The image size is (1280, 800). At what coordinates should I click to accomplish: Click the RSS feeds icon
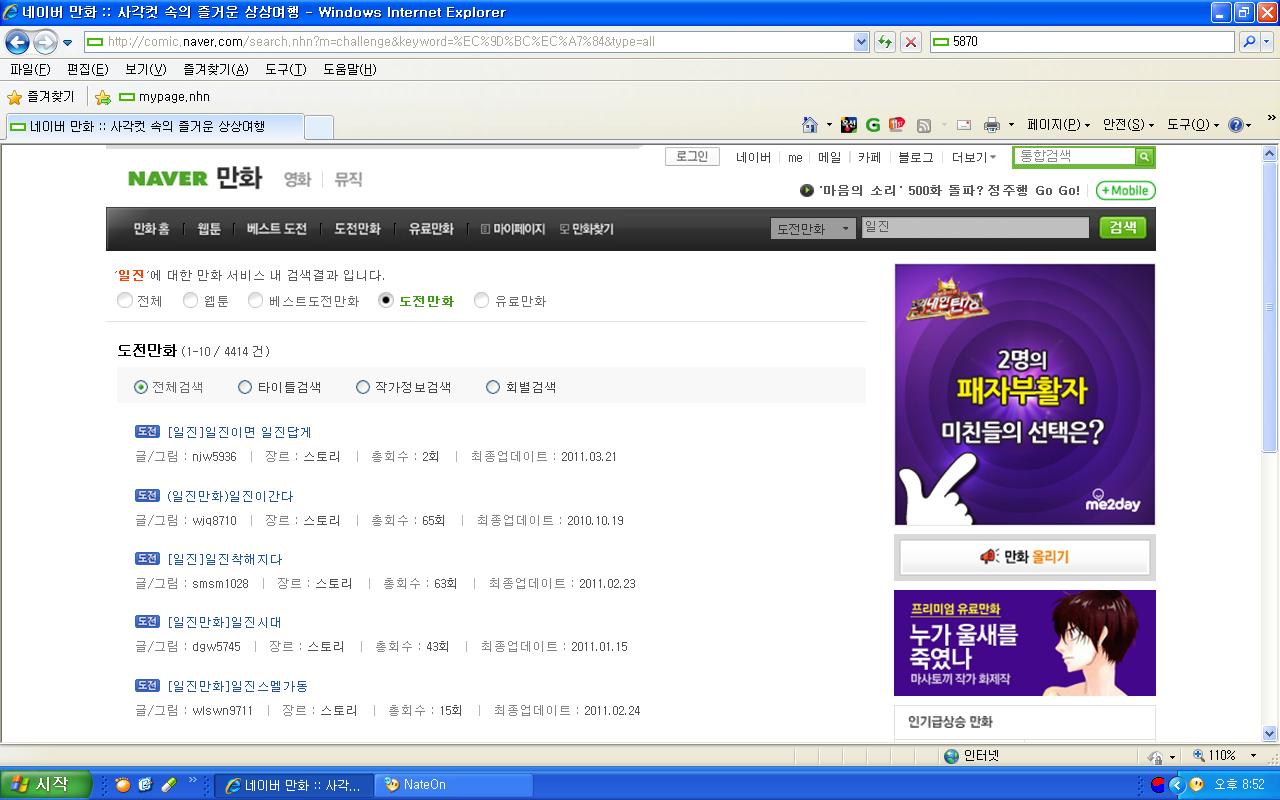[924, 125]
